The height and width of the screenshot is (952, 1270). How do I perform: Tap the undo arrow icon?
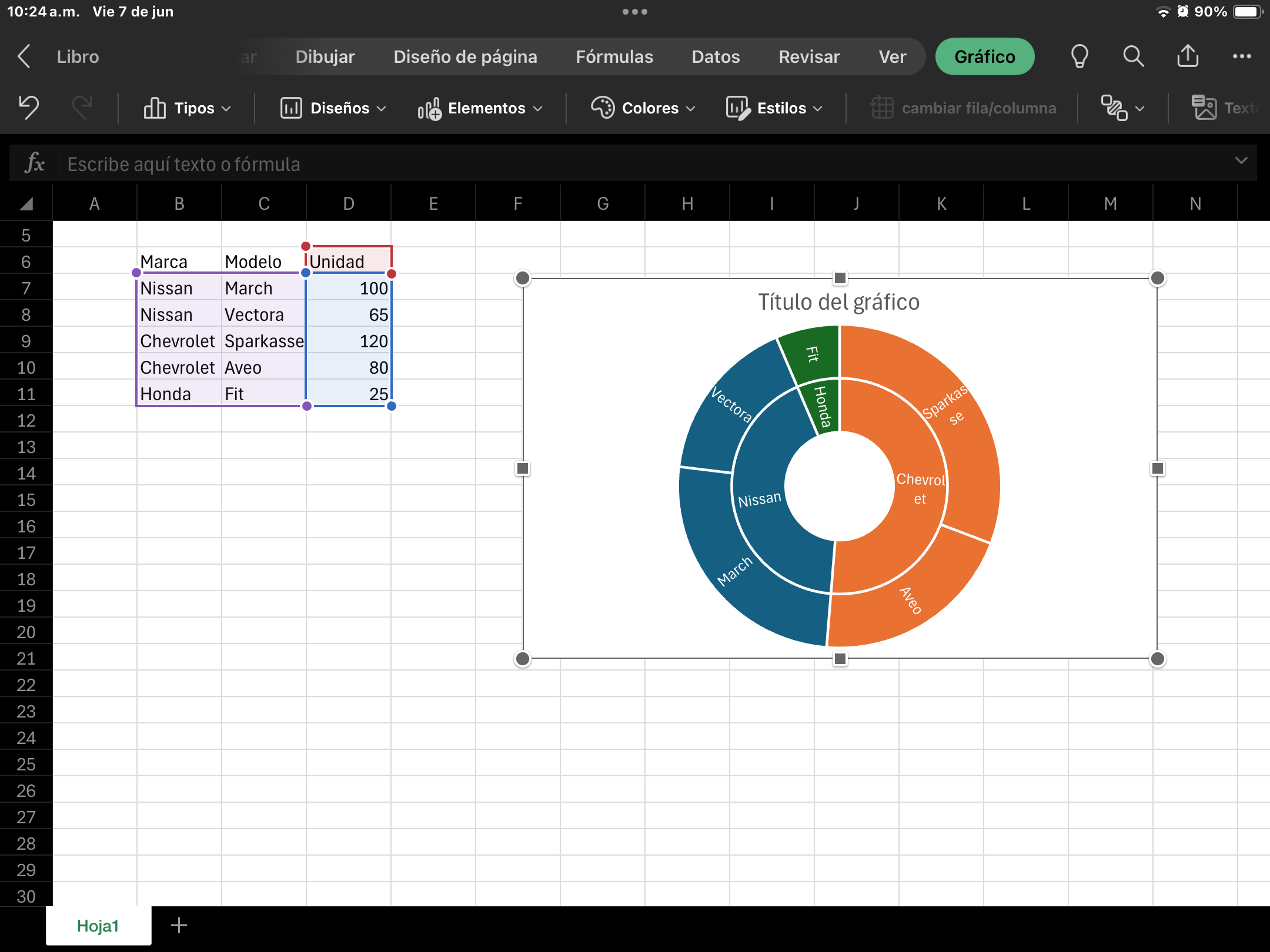click(28, 108)
